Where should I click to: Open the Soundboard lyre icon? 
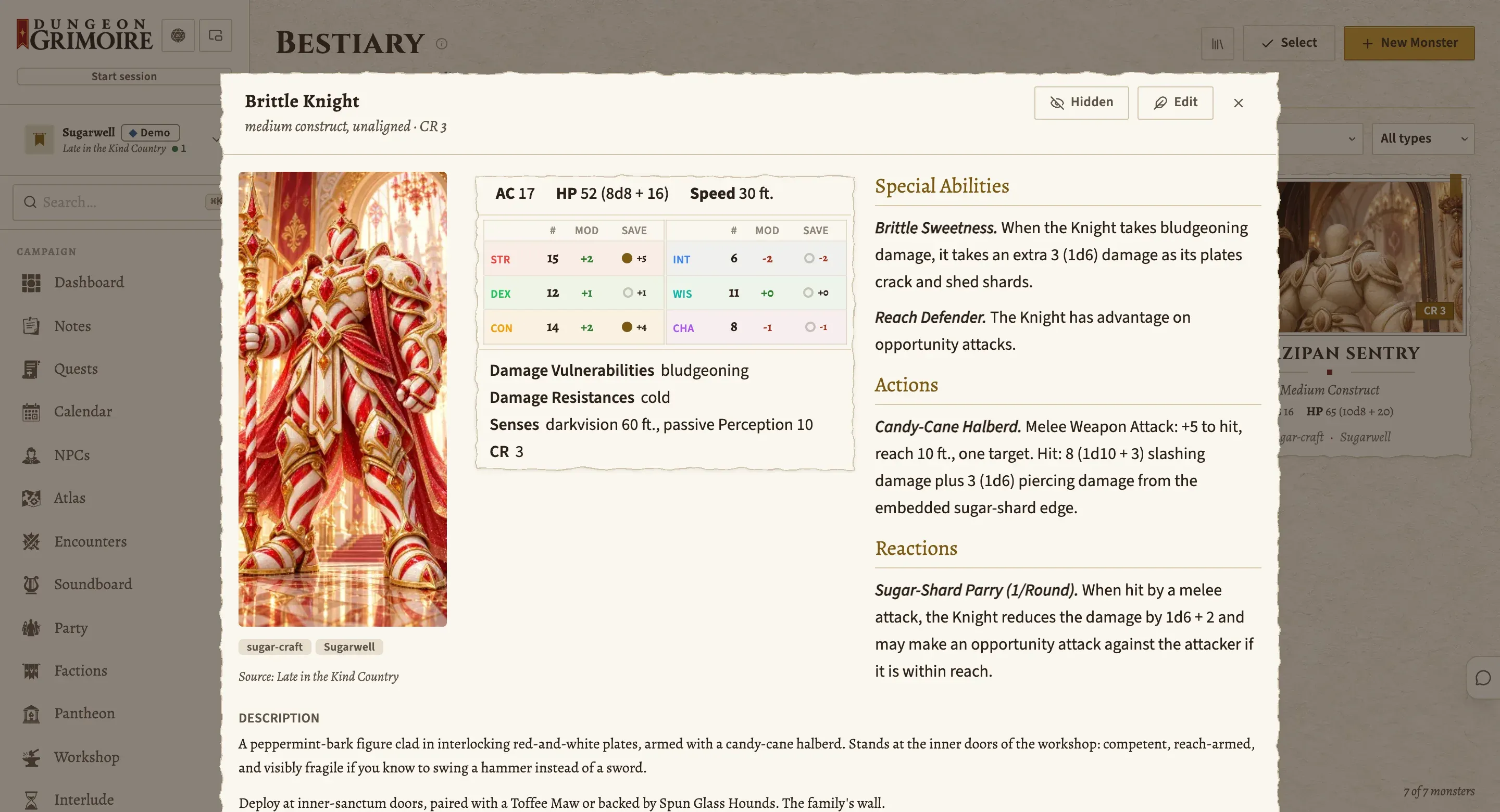click(x=31, y=585)
